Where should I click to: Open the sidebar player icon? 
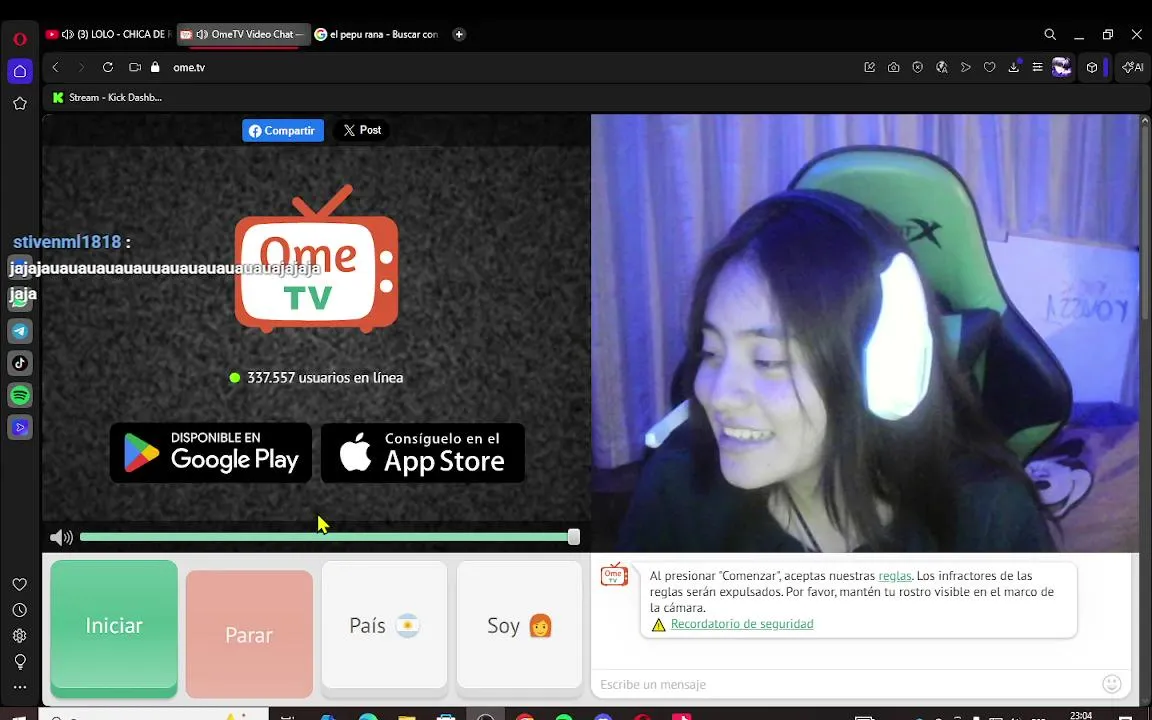coord(20,427)
